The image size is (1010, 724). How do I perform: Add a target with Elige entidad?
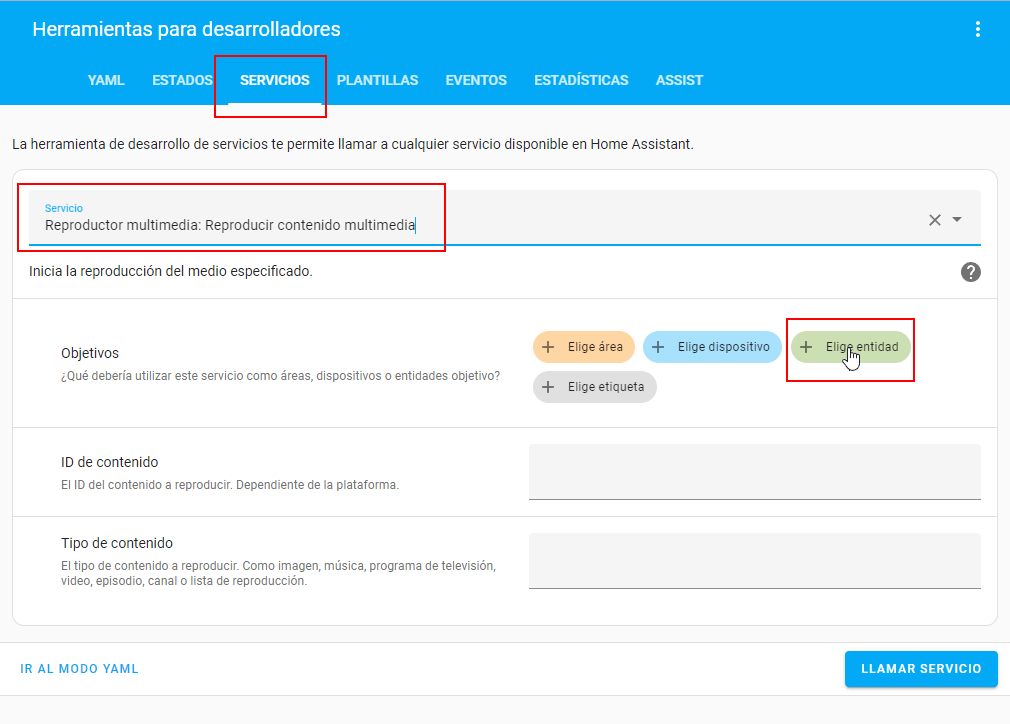pos(851,347)
